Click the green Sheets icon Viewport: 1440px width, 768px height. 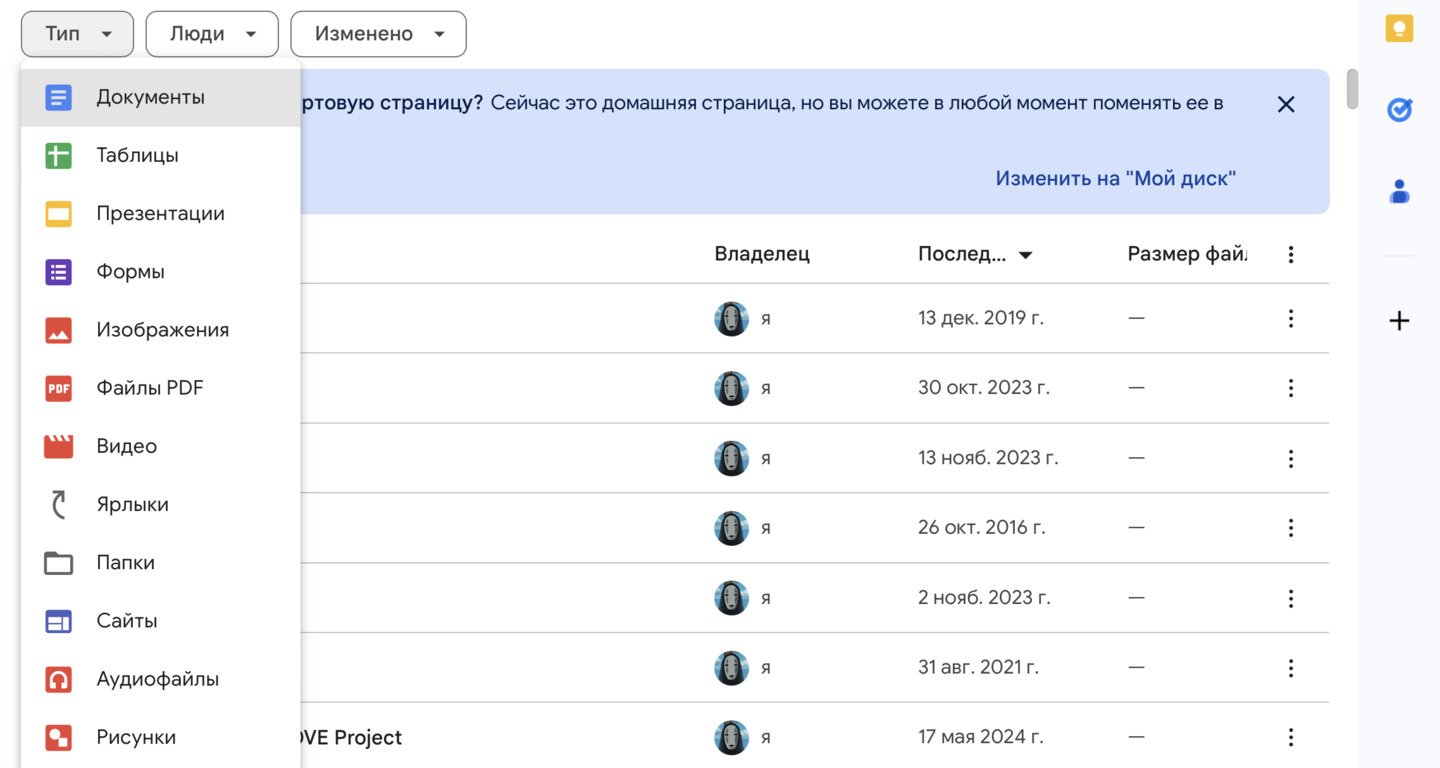59,156
